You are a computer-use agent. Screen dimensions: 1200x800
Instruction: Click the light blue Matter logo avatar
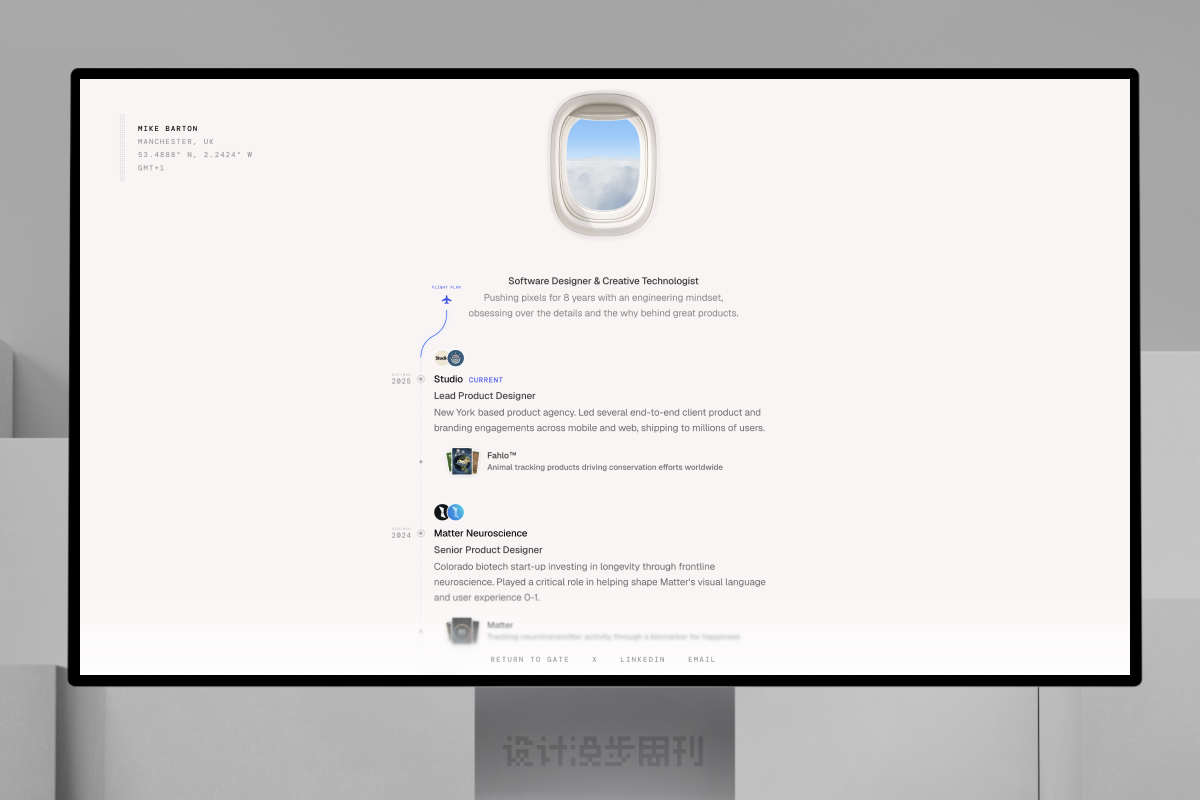[456, 512]
